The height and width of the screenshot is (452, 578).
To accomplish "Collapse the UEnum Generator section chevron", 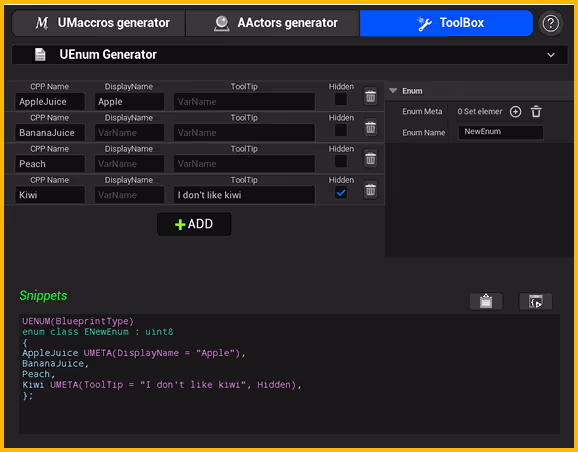I will (x=551, y=55).
